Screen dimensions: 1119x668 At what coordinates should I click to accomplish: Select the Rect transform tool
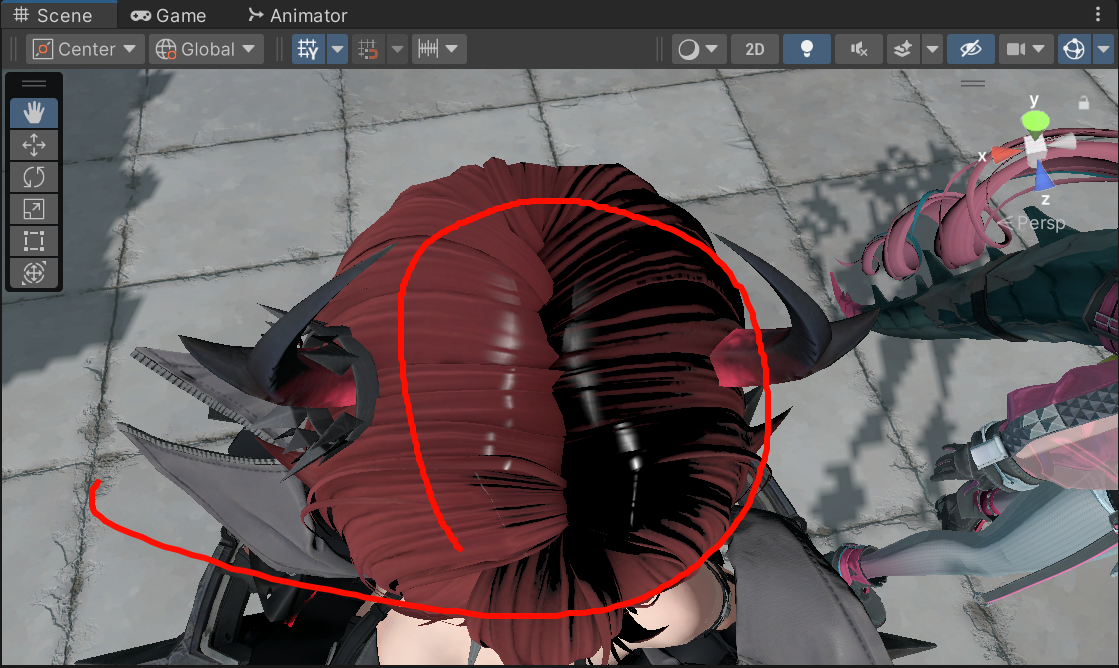[34, 241]
